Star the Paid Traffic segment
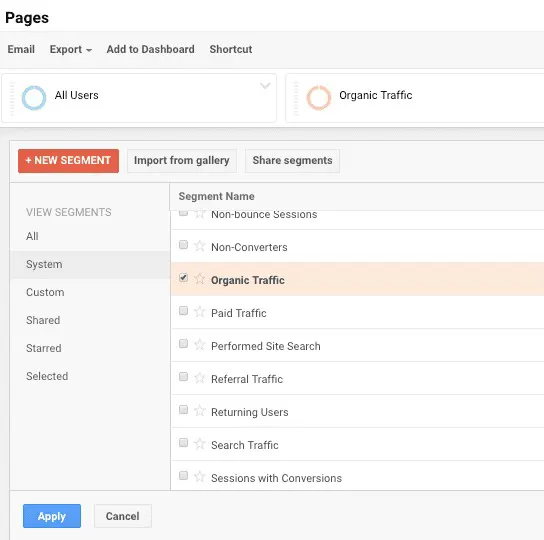 tap(199, 312)
